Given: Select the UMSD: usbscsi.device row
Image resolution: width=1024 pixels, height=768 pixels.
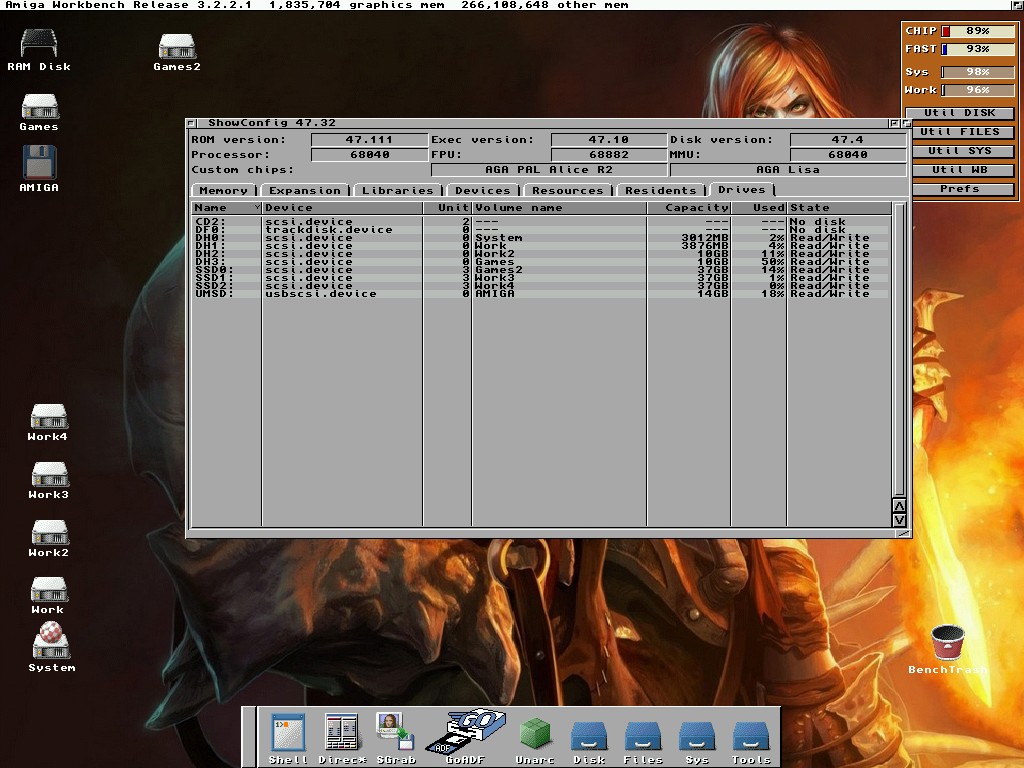Looking at the screenshot, I should [542, 294].
